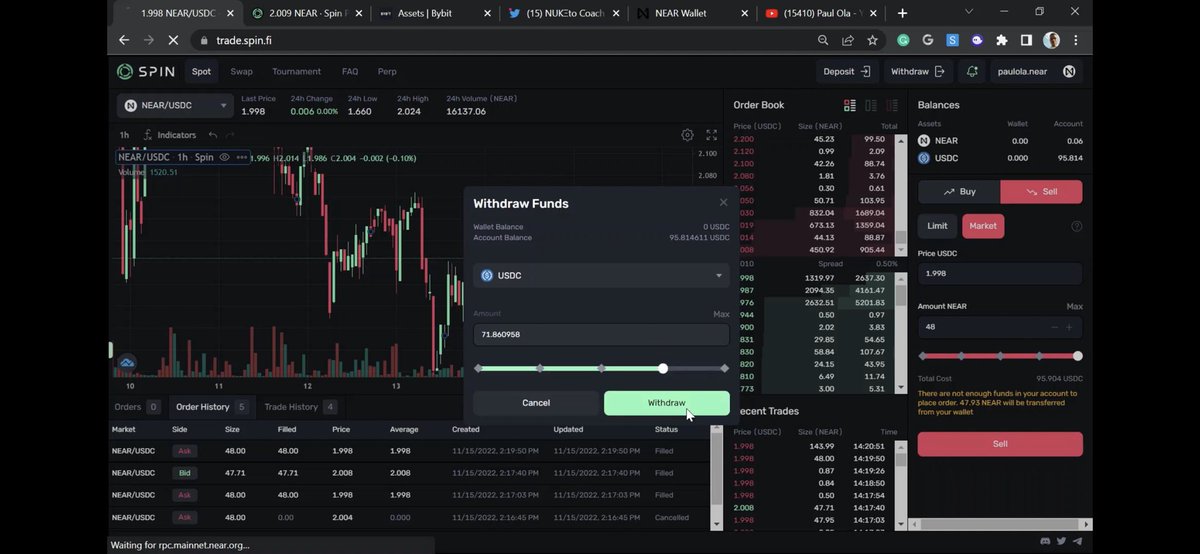Open a new browser tab with plus

coord(902,13)
